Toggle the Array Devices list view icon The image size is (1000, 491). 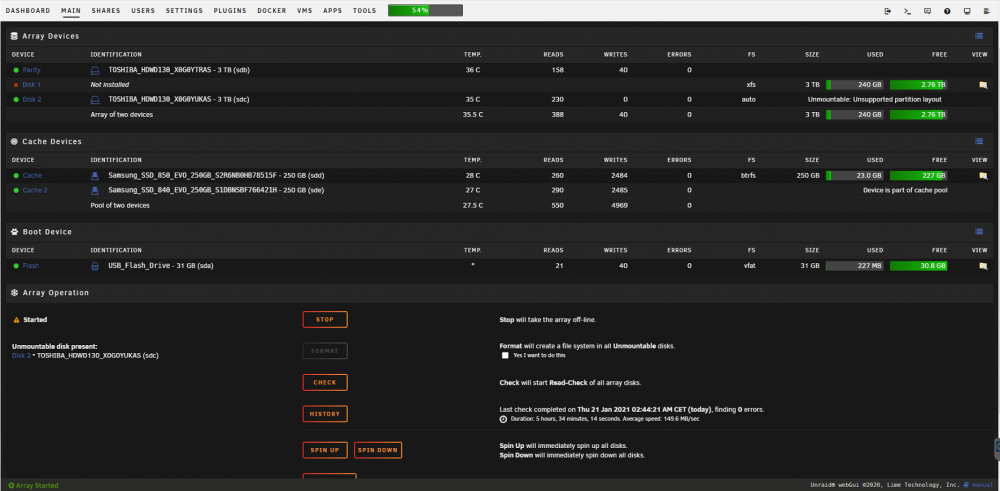[x=979, y=36]
